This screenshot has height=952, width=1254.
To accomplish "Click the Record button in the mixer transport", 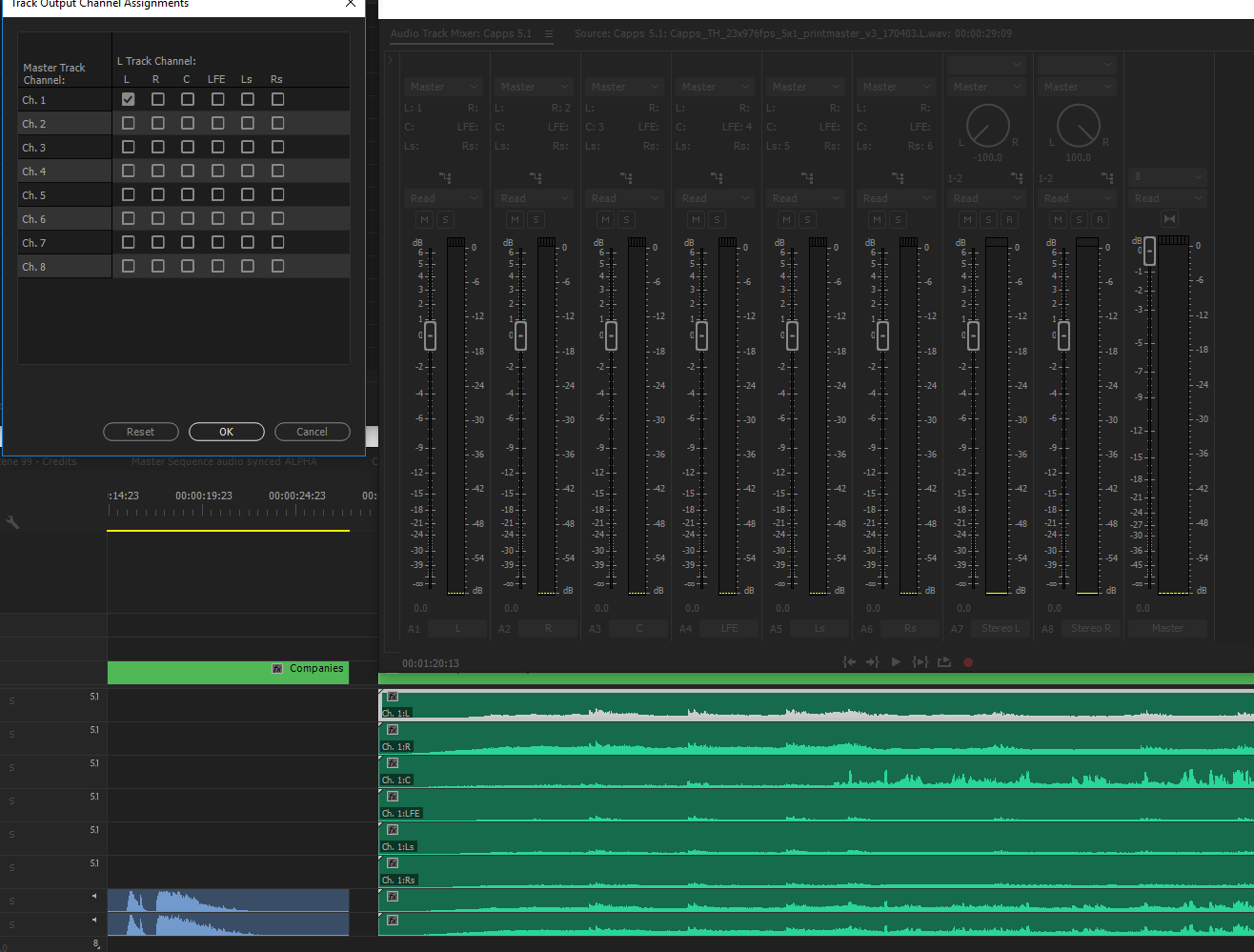I will [x=968, y=661].
